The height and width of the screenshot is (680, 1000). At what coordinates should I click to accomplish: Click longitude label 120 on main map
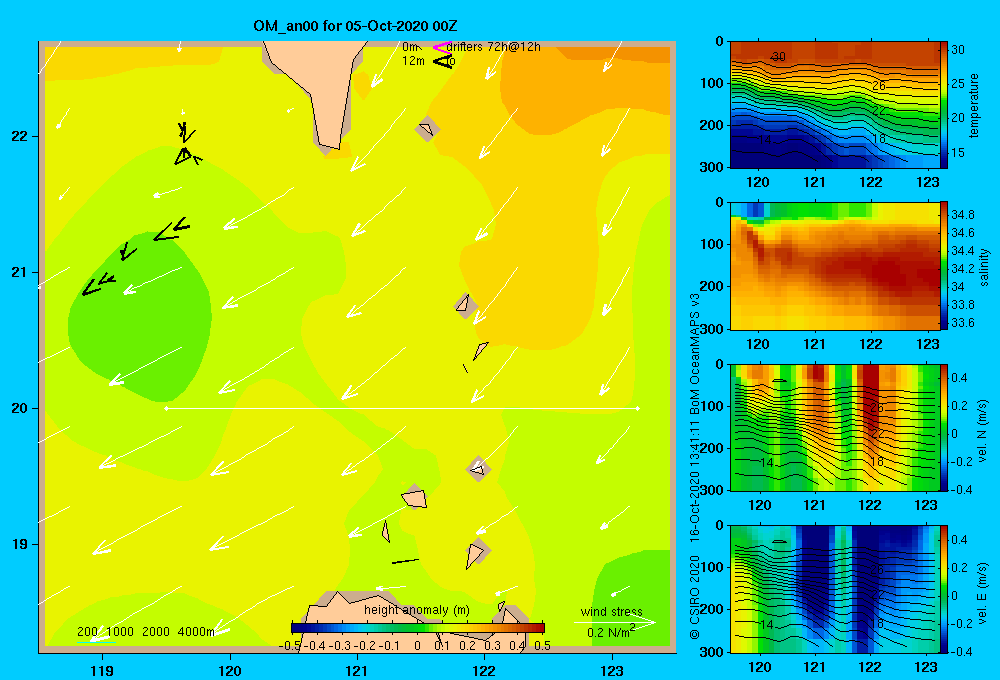click(230, 670)
